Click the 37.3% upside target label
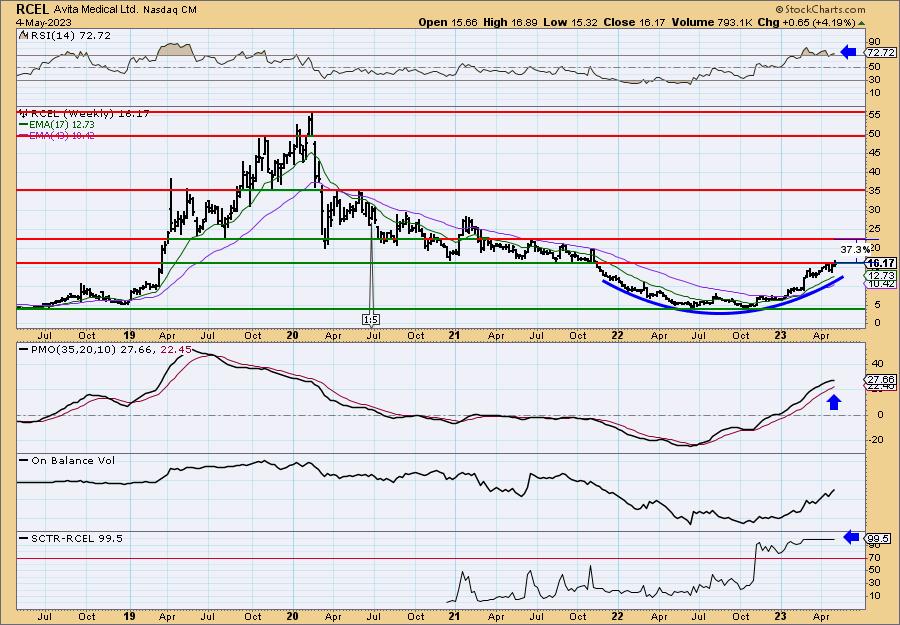 point(855,250)
